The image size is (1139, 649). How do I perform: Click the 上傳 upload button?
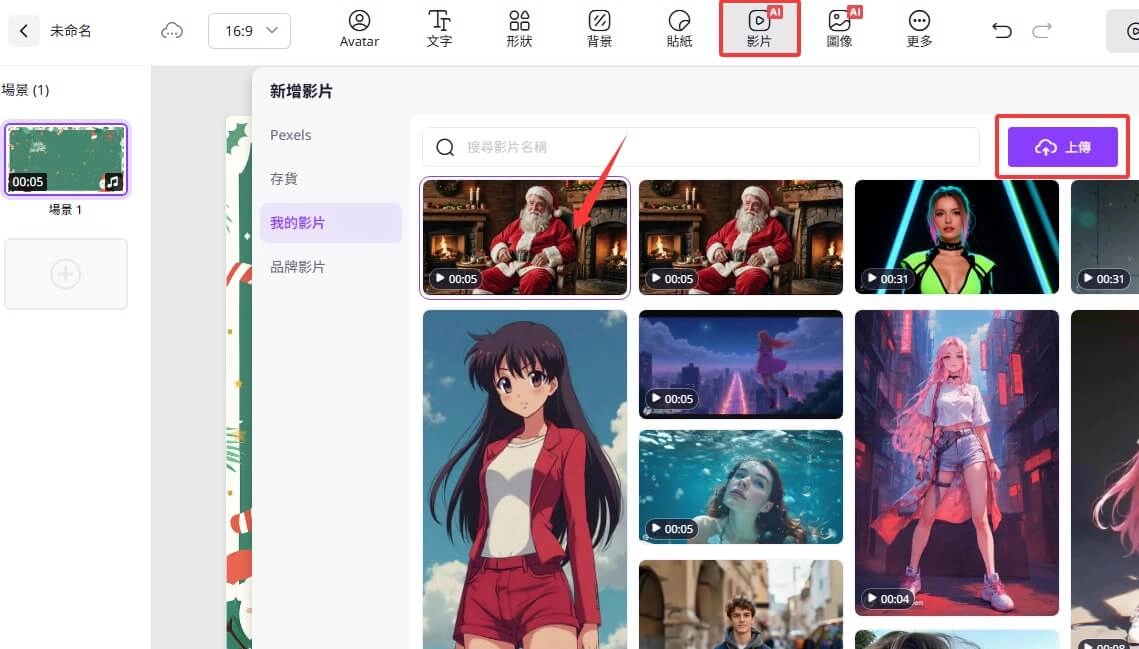1062,147
